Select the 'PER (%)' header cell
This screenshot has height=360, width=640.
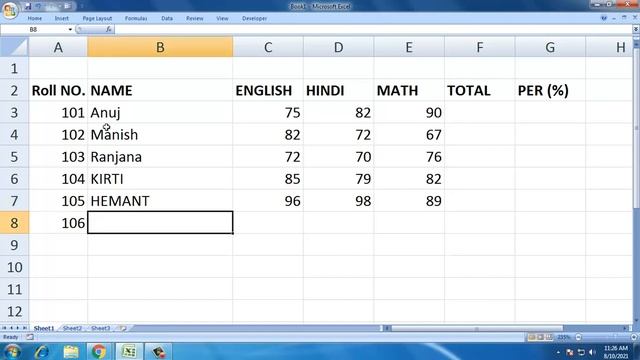pos(550,90)
